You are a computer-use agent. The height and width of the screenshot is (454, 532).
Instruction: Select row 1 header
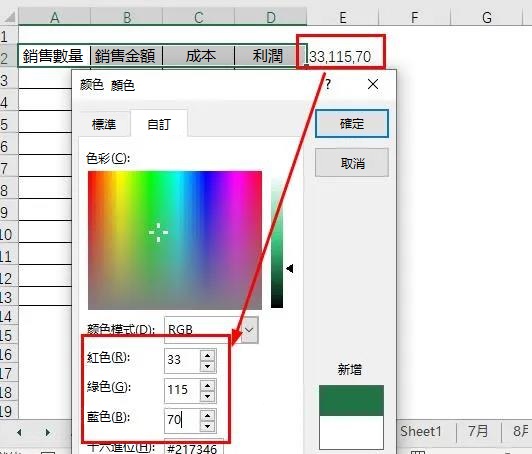point(9,36)
